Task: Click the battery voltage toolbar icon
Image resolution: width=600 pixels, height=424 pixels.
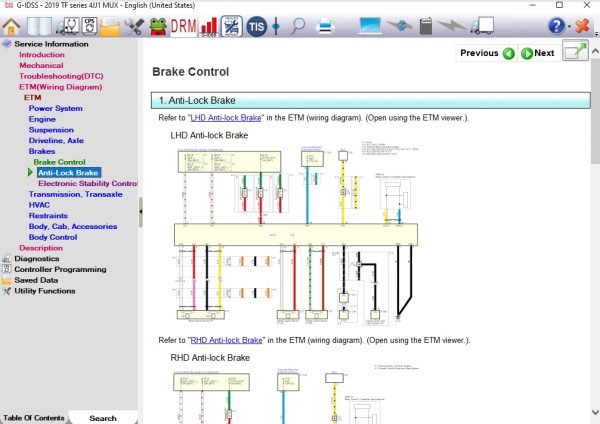Action: (426, 26)
